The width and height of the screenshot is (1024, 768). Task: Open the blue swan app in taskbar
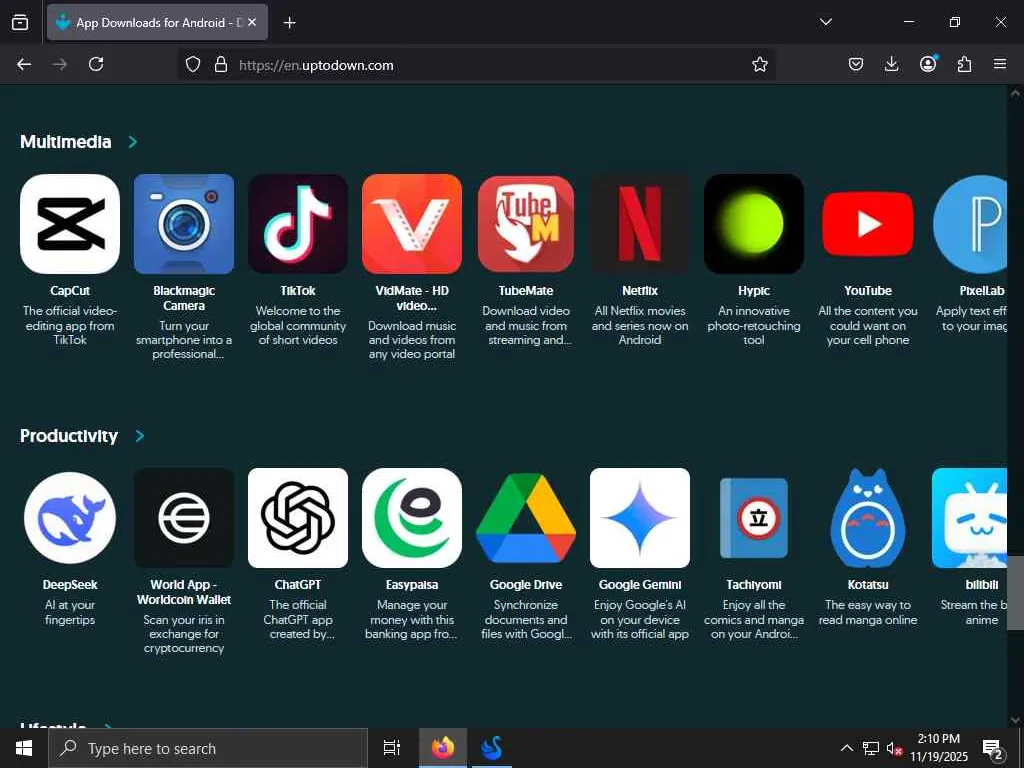tap(492, 748)
